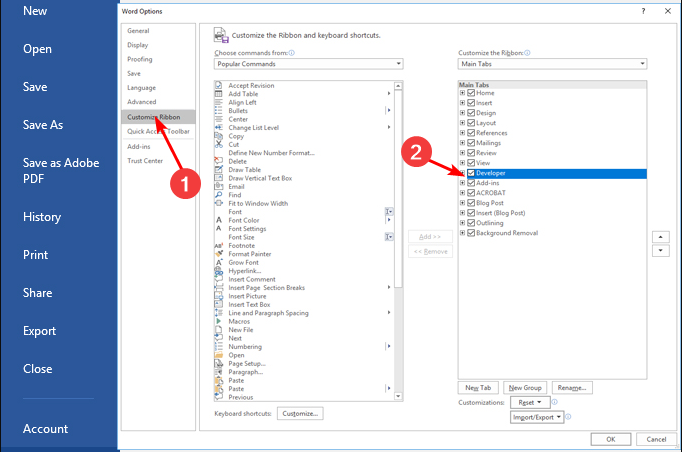The width and height of the screenshot is (682, 452).
Task: Open the Trust Center category
Action: [145, 161]
